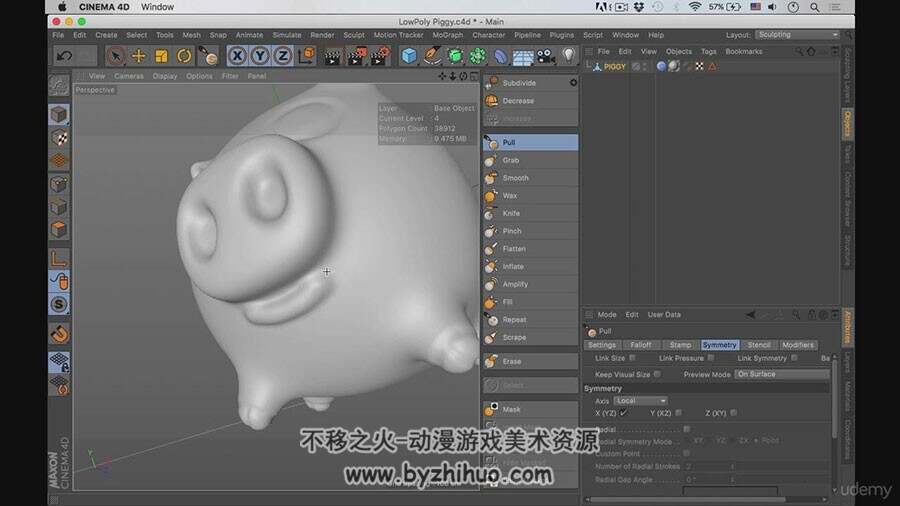Click the blue deformer icon
This screenshot has height=506, width=900.
[x=501, y=56]
